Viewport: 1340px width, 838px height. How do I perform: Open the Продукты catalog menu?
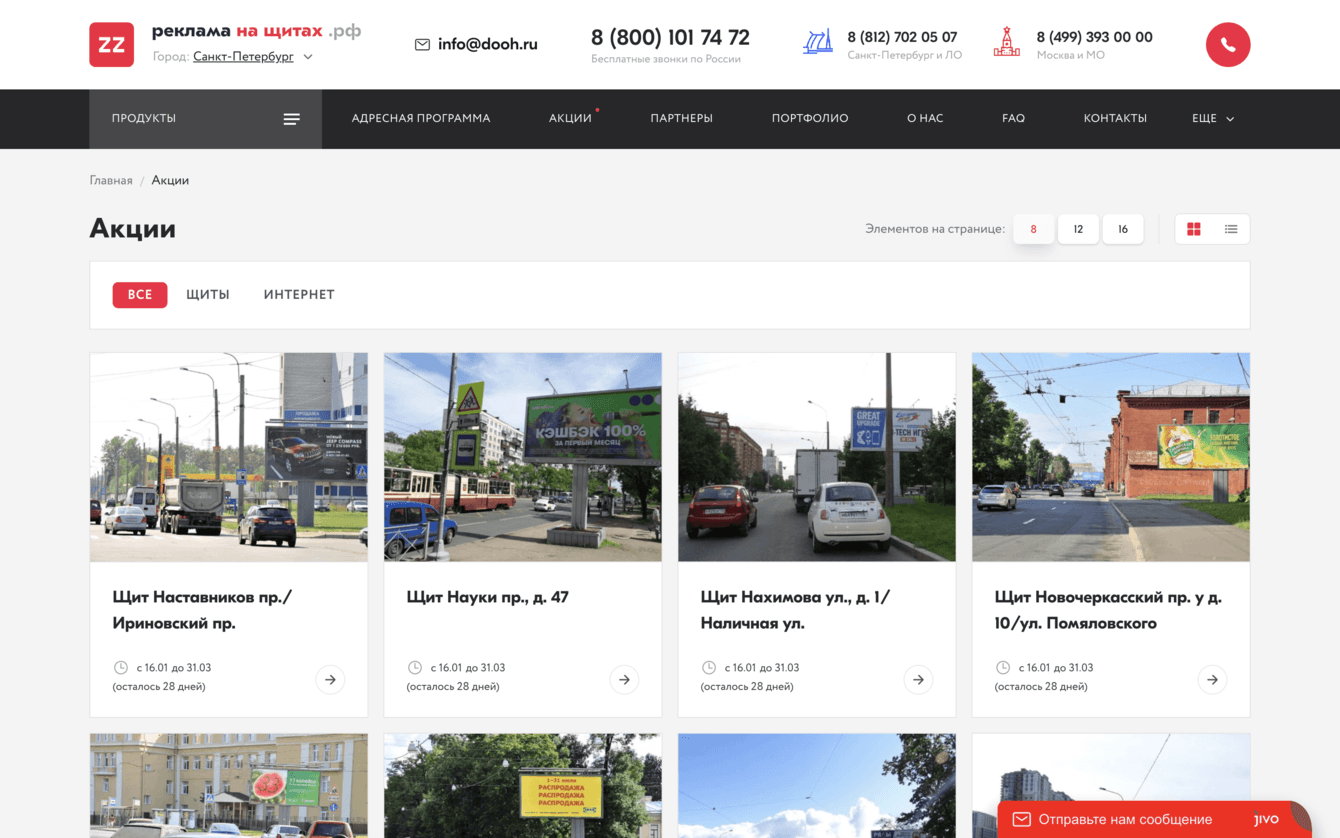tap(205, 119)
